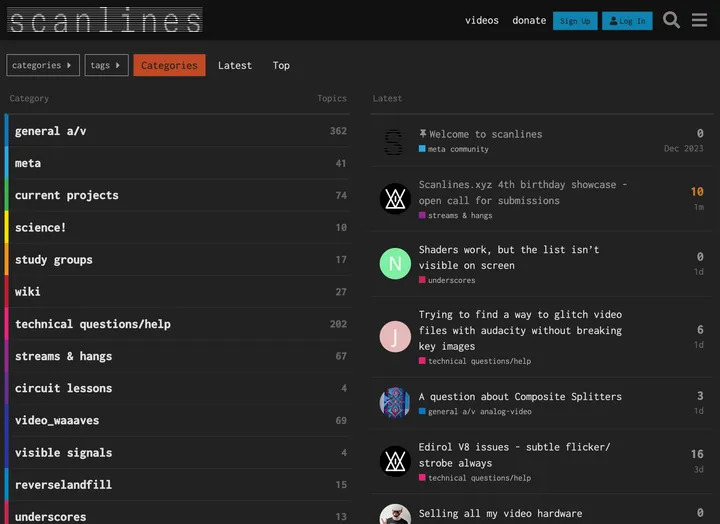
Task: Click the Dec 2023 date
Action: pyautogui.click(x=683, y=148)
